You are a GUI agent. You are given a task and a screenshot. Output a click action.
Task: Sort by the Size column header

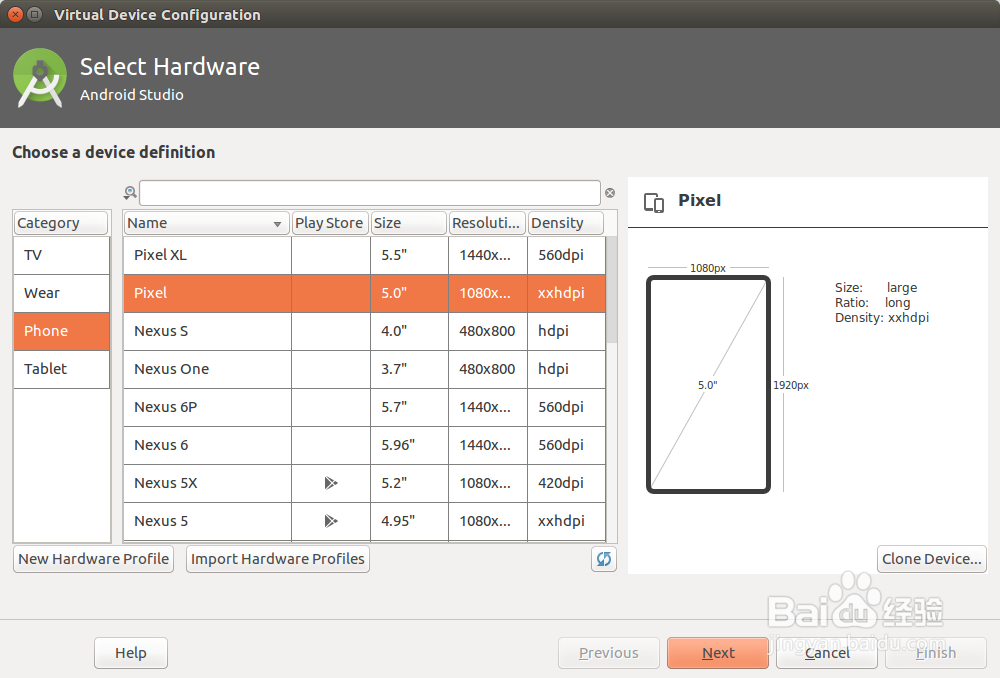pos(409,223)
